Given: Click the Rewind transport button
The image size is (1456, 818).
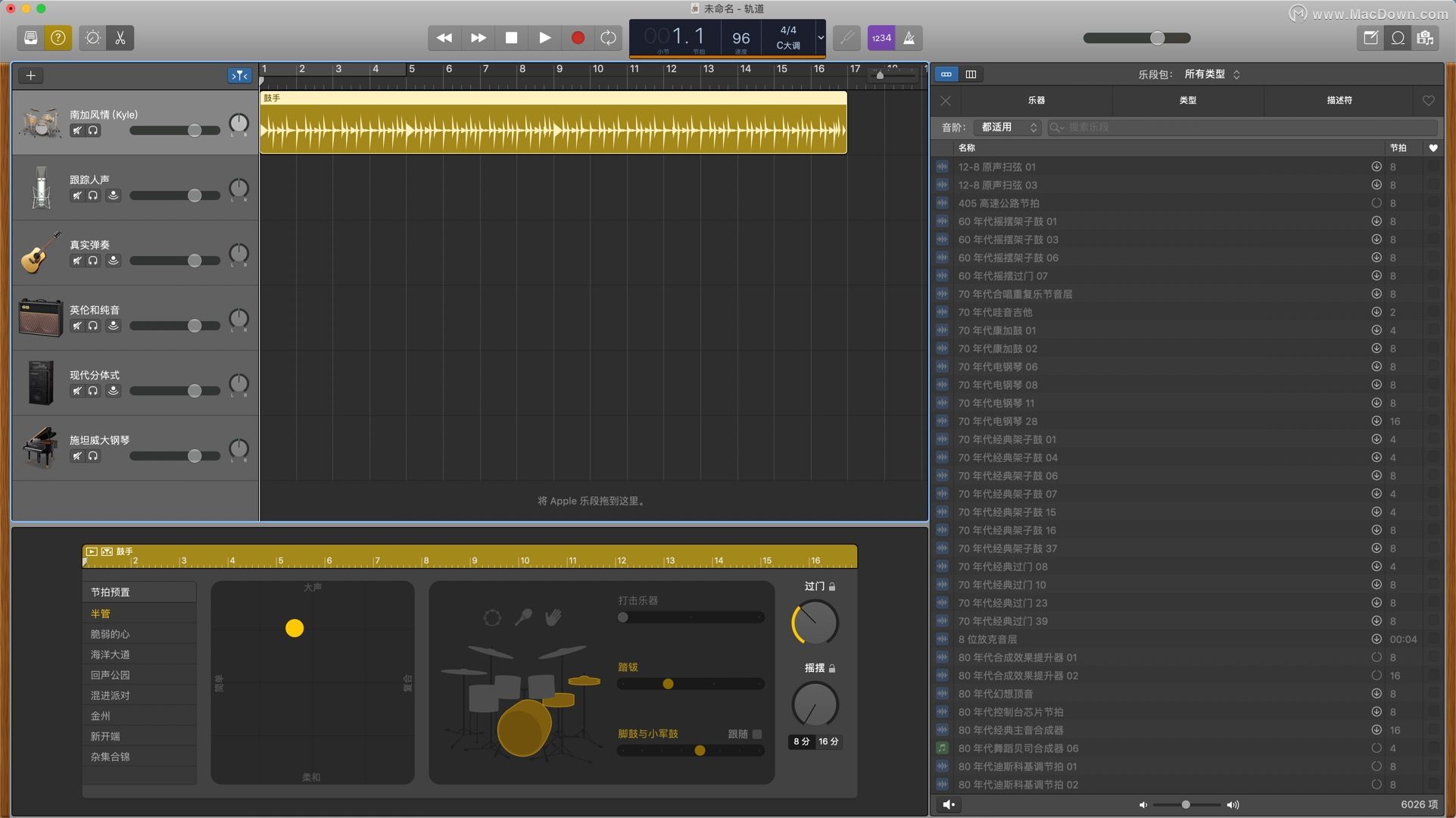Looking at the screenshot, I should (444, 38).
